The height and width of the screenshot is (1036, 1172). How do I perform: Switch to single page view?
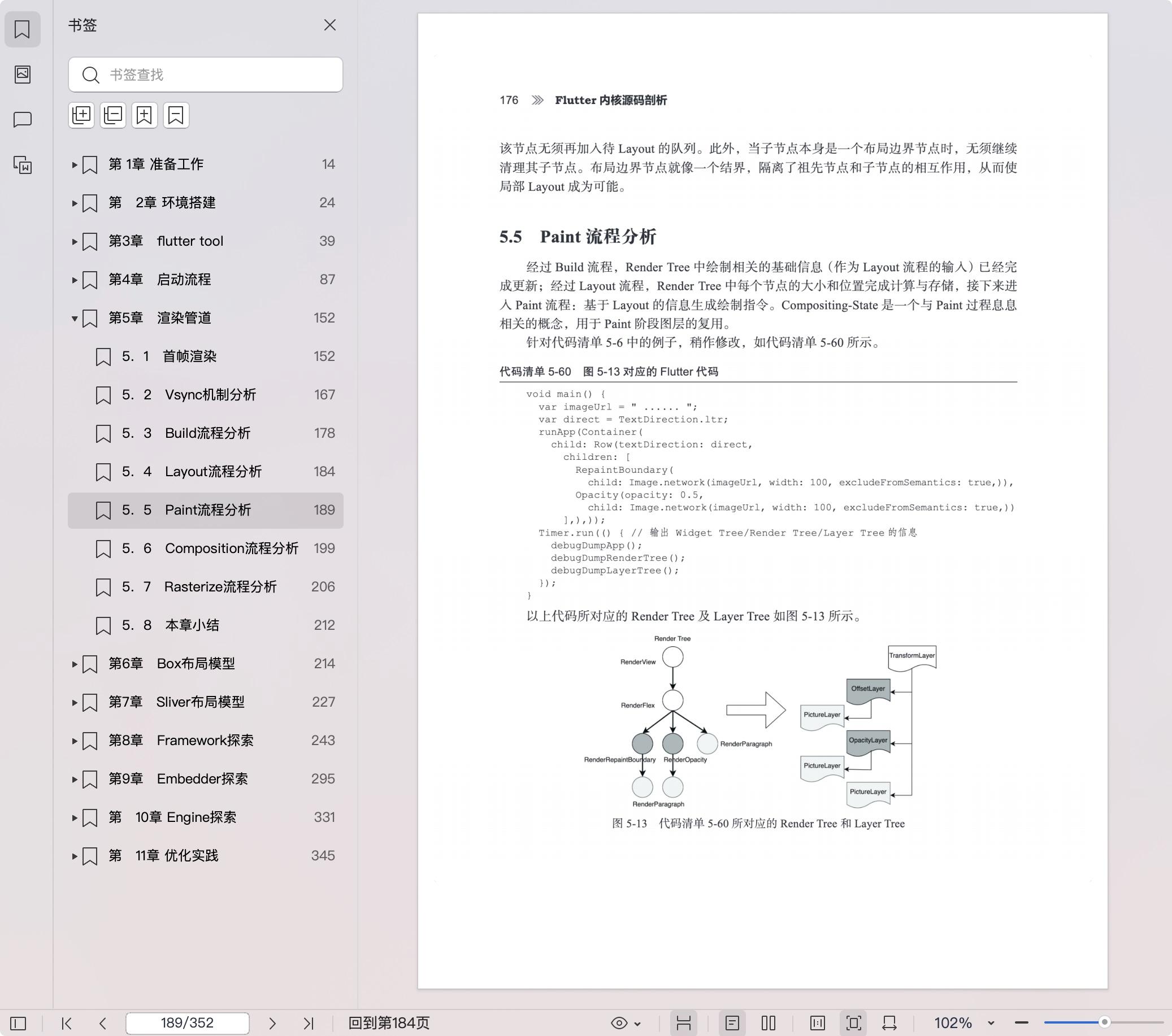(x=732, y=1023)
